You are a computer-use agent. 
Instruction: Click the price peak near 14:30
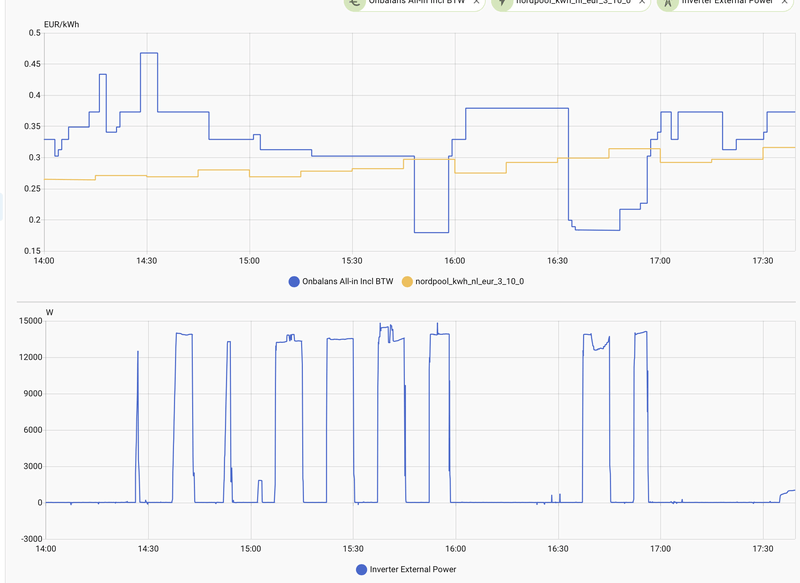[x=150, y=54]
